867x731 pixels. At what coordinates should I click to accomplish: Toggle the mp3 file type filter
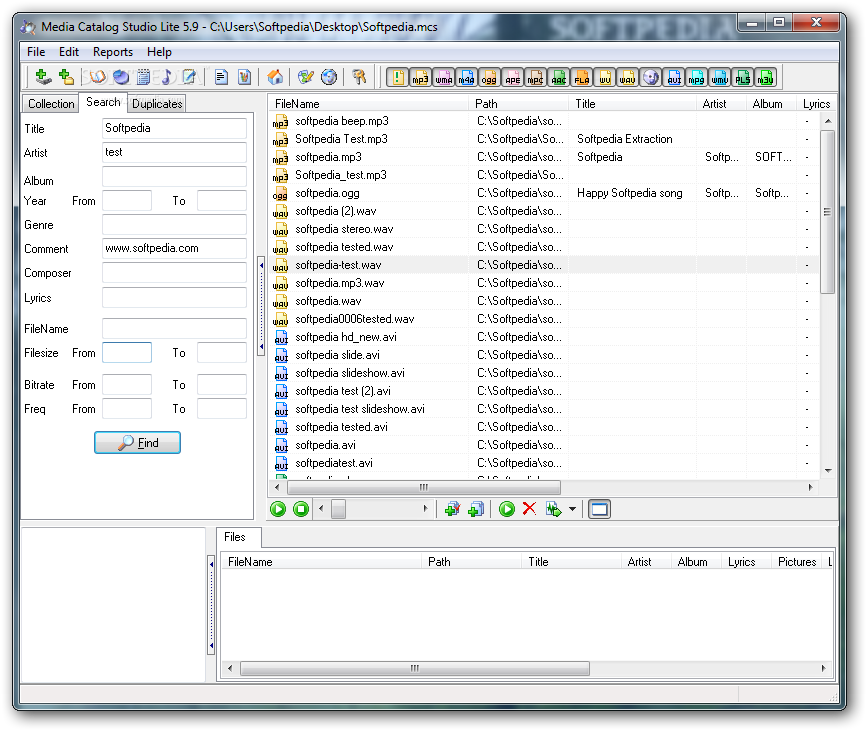(x=420, y=77)
